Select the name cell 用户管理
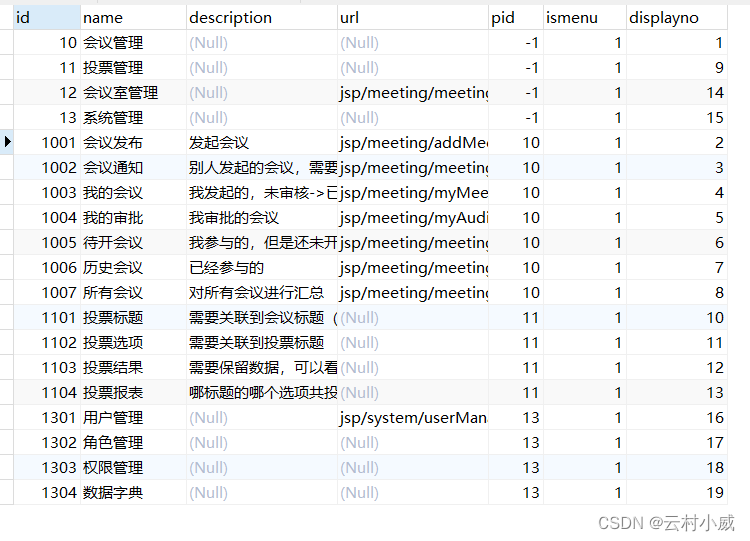The width and height of the screenshot is (750, 541). coord(133,417)
